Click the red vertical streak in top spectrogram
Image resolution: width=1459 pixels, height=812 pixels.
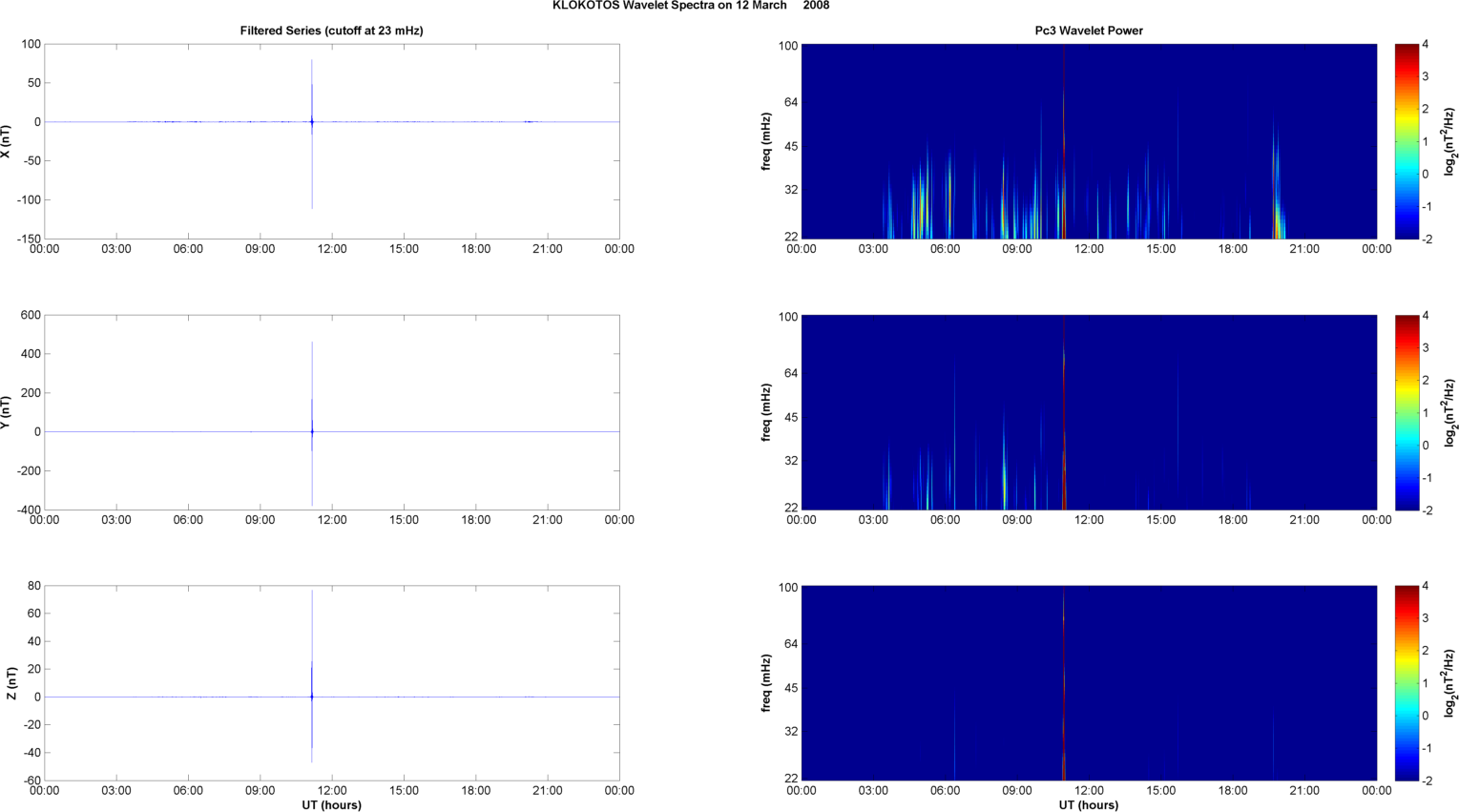click(1063, 143)
